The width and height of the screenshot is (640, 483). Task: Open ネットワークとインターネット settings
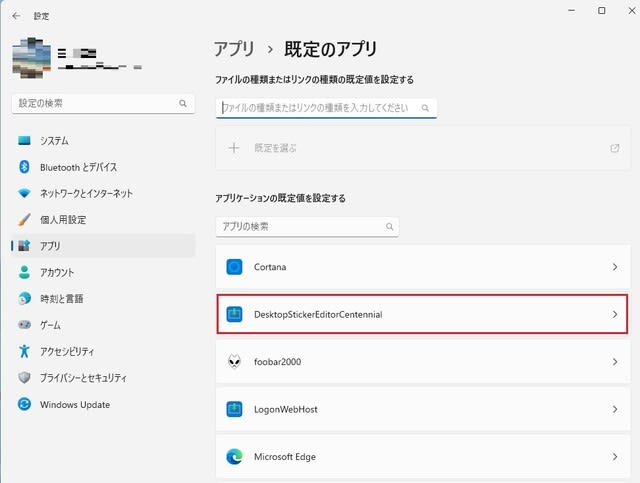coord(104,193)
